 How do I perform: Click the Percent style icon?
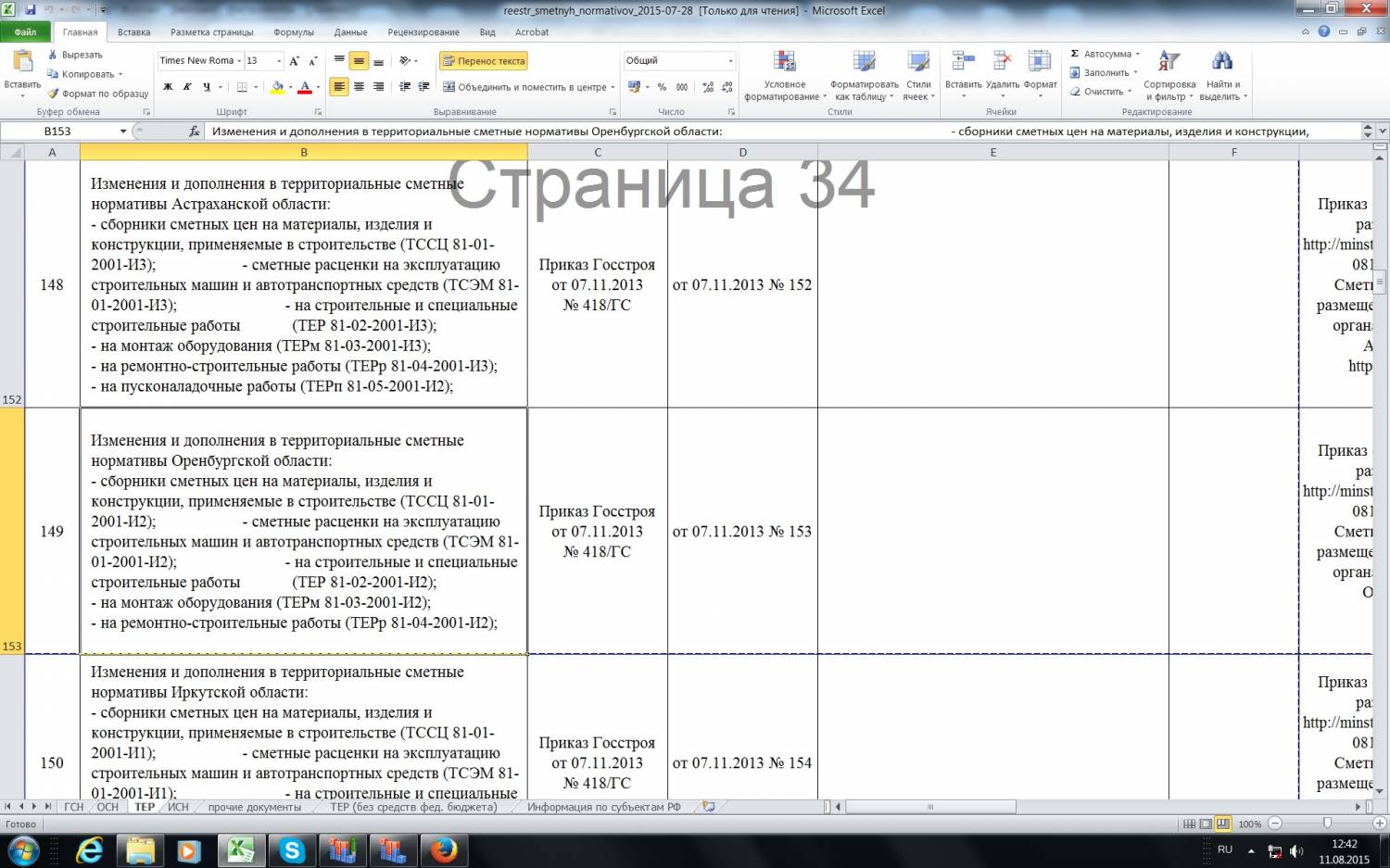tap(662, 87)
